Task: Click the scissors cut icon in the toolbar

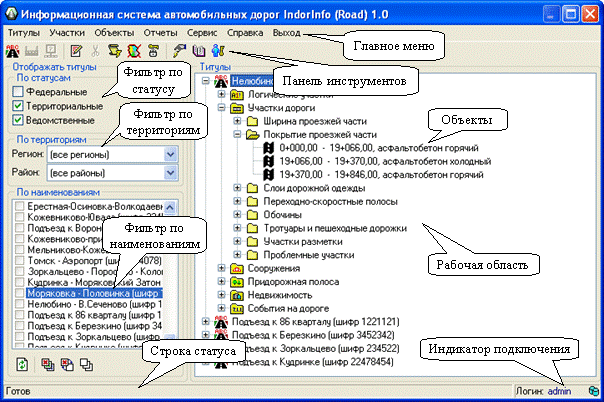Action: pos(95,51)
